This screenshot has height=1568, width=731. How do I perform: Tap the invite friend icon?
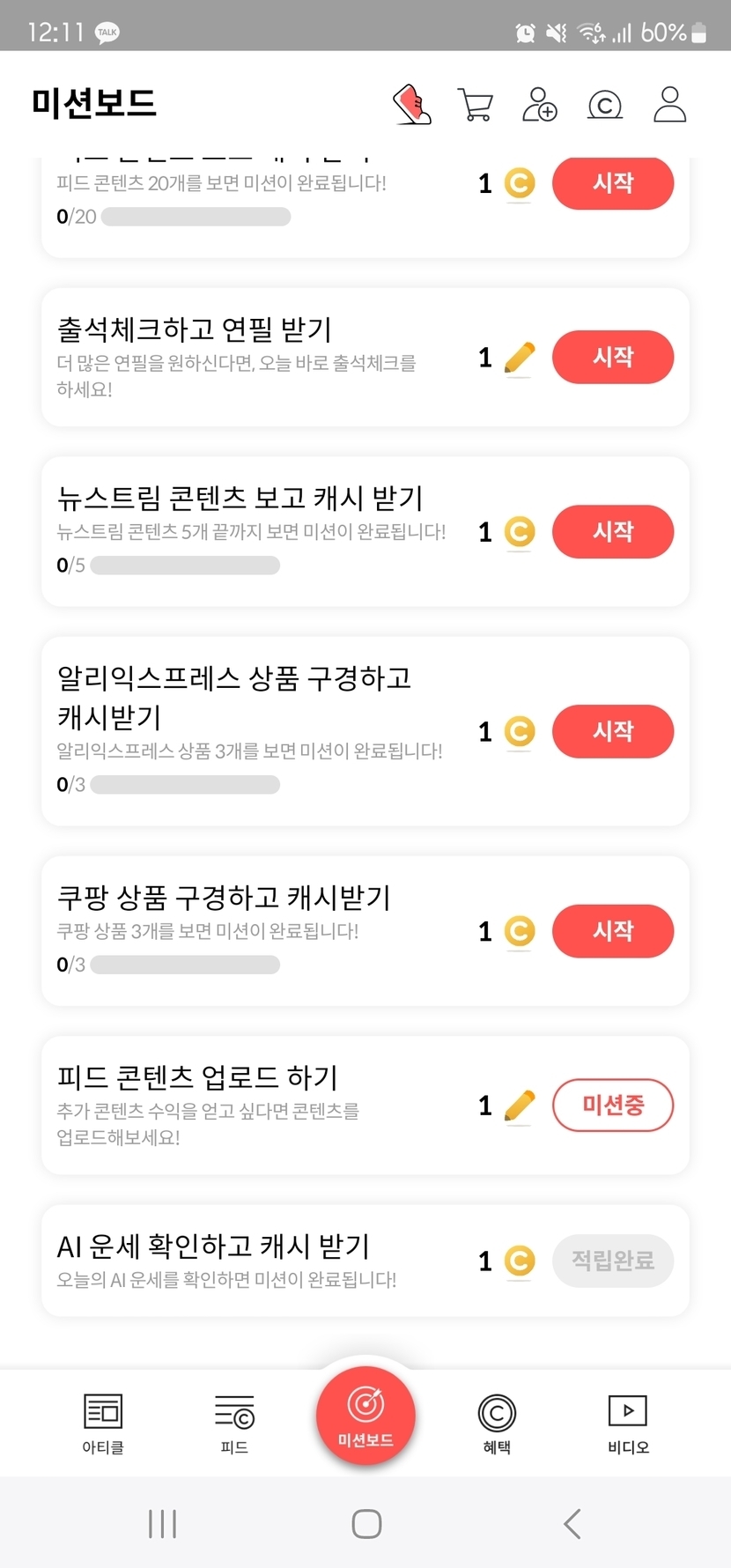point(540,105)
